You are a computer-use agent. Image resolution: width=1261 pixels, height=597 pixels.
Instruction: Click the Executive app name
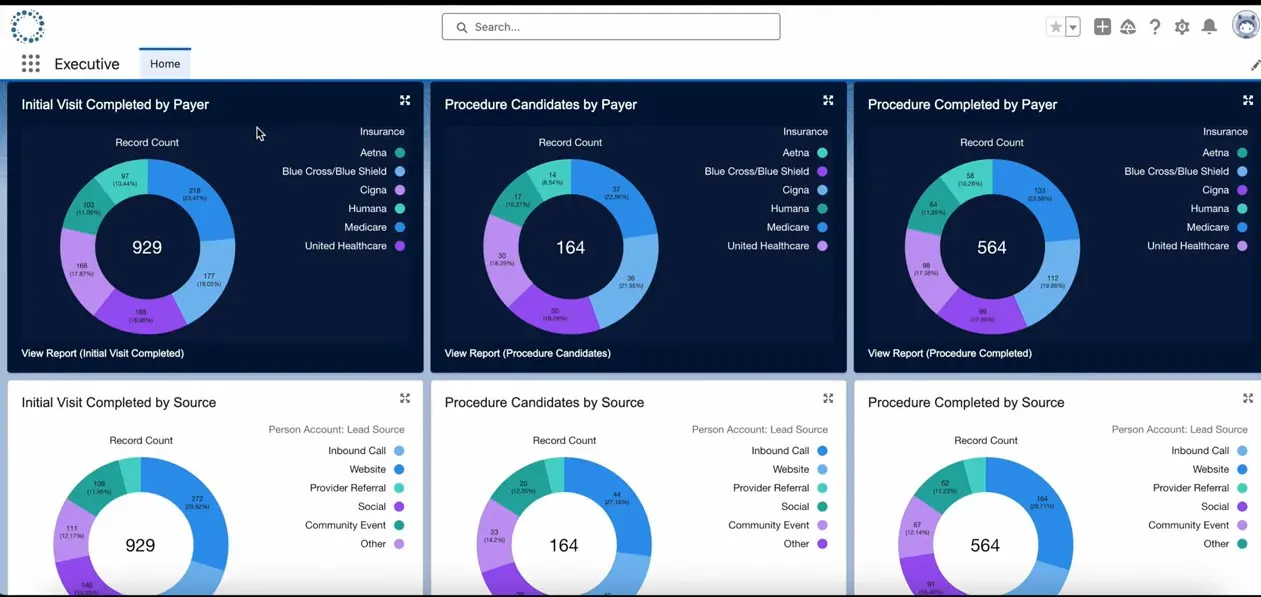[x=87, y=64]
